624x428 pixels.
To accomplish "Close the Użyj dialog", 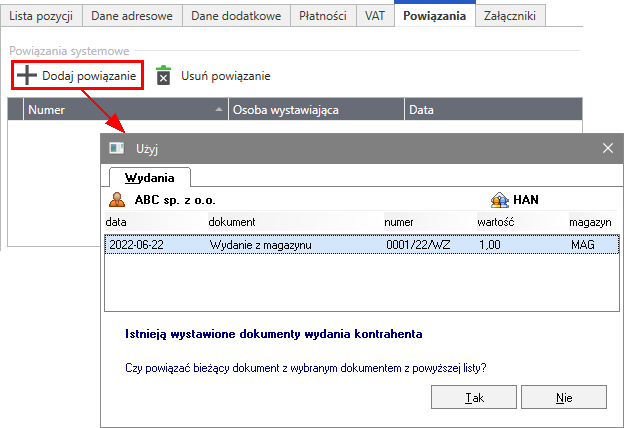I will pyautogui.click(x=606, y=148).
